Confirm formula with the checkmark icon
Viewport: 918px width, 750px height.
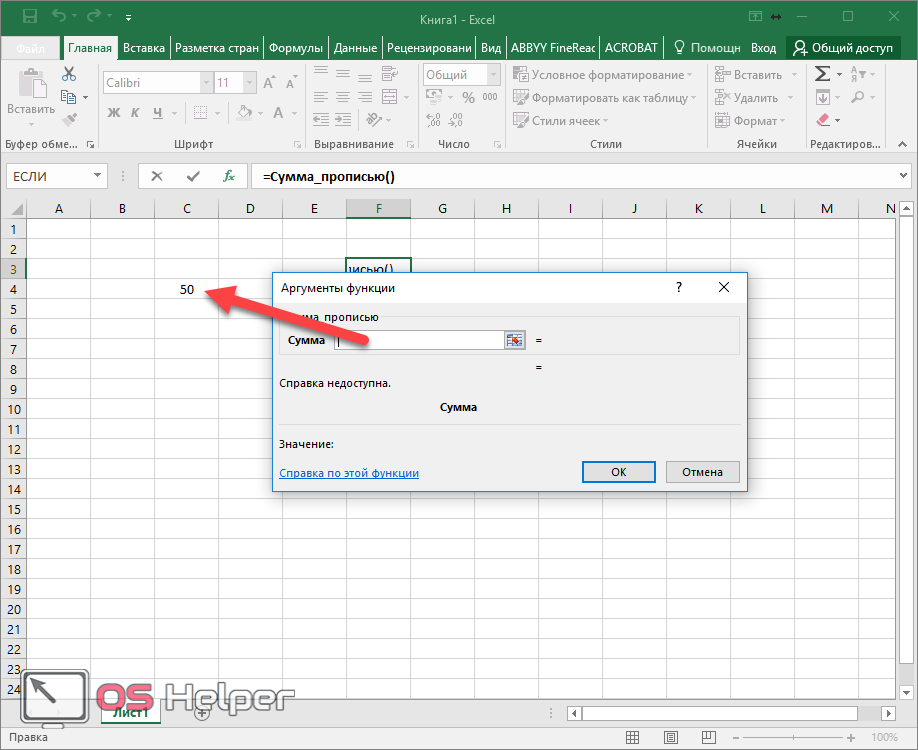click(x=193, y=176)
